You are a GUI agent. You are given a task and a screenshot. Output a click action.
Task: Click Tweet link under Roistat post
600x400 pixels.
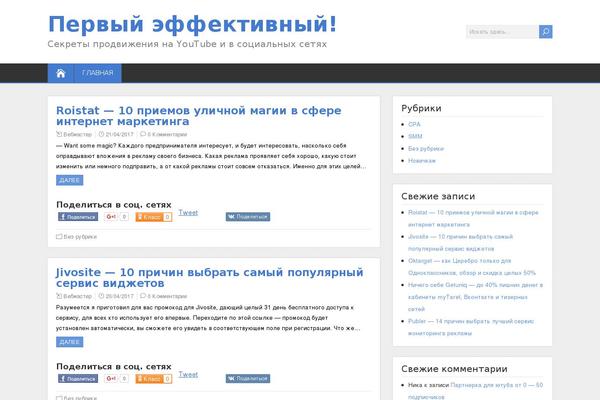click(188, 212)
